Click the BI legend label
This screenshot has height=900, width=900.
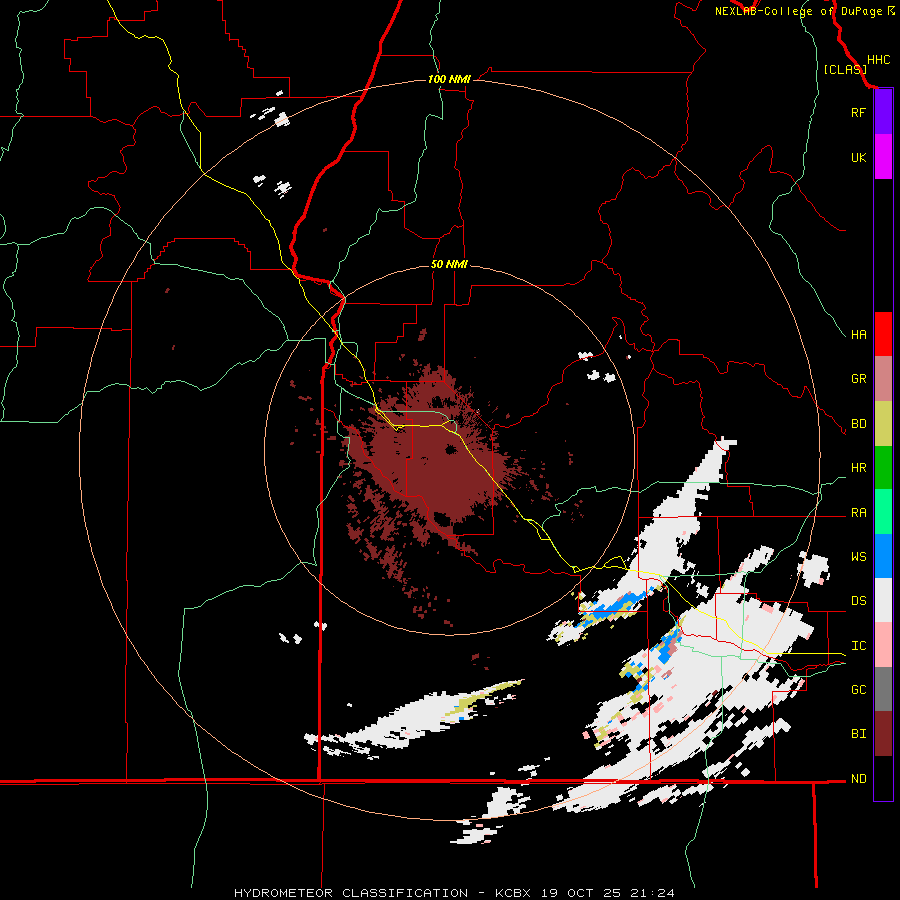click(858, 734)
